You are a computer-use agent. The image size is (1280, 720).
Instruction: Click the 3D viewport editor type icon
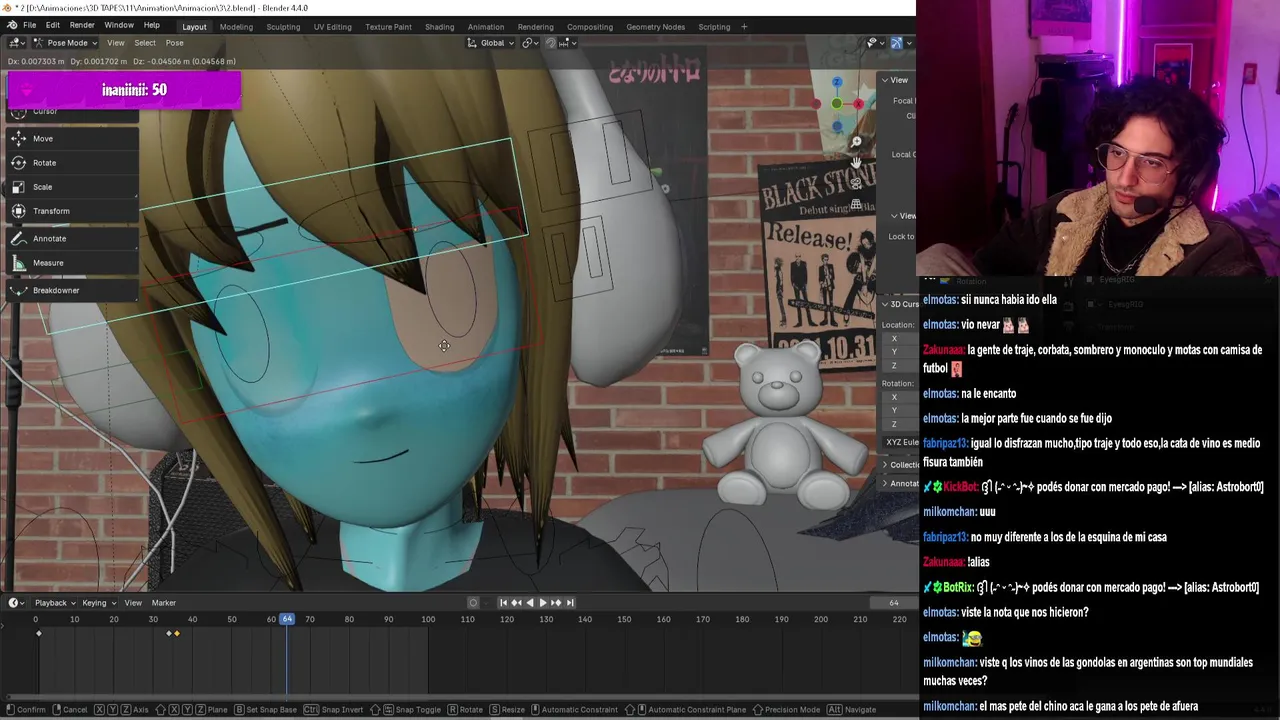(x=16, y=43)
